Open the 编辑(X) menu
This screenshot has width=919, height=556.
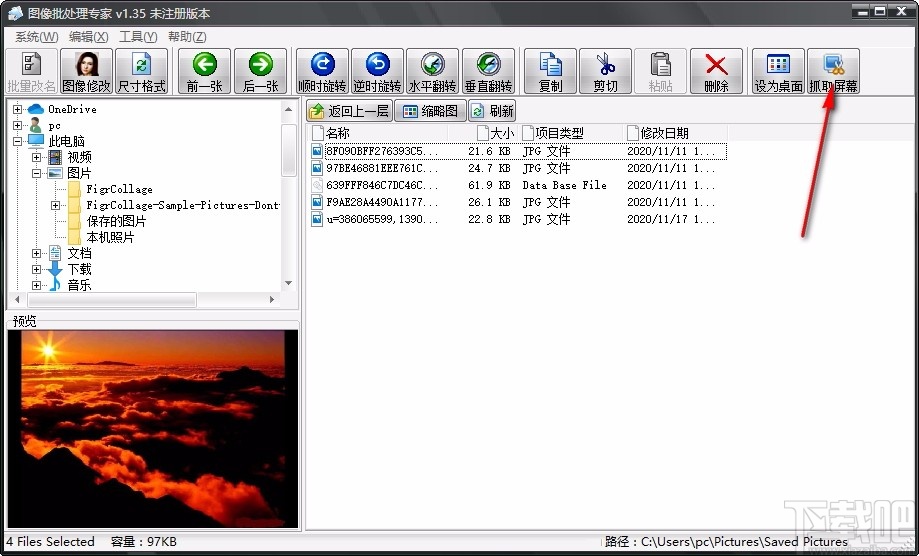click(x=89, y=37)
